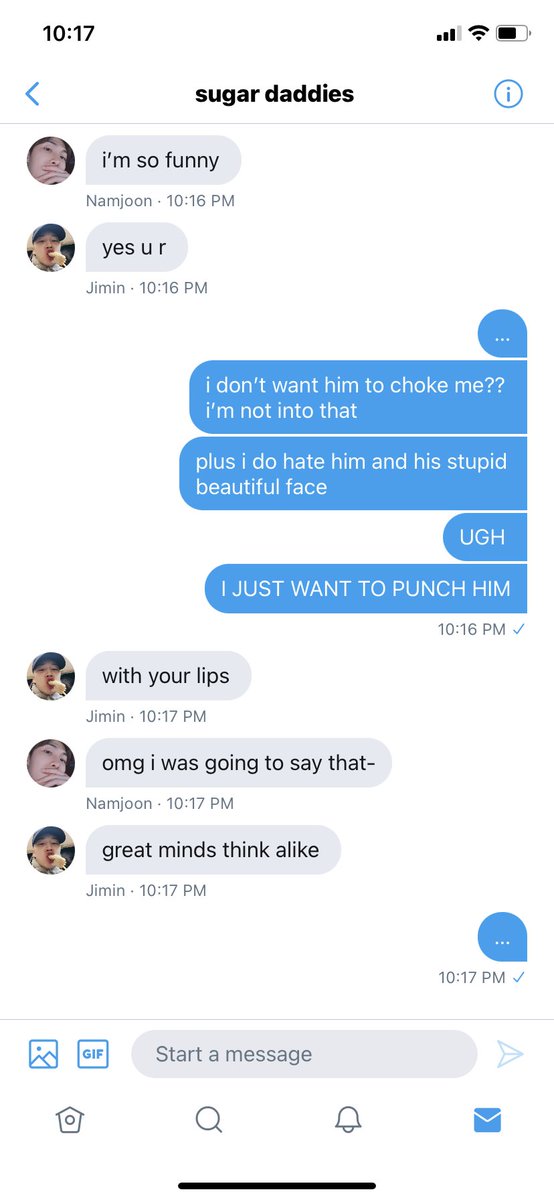Tap the "sugar daddies" conversation title

point(274,95)
